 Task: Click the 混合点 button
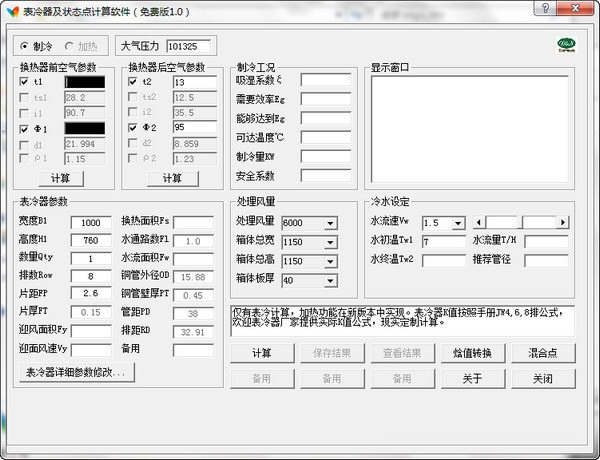[542, 353]
